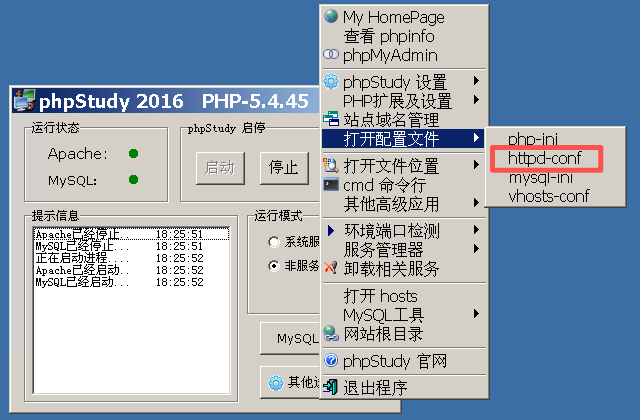Select log line MySQL已经启动 18:25:52
The width and height of the screenshot is (640, 420).
point(131,282)
